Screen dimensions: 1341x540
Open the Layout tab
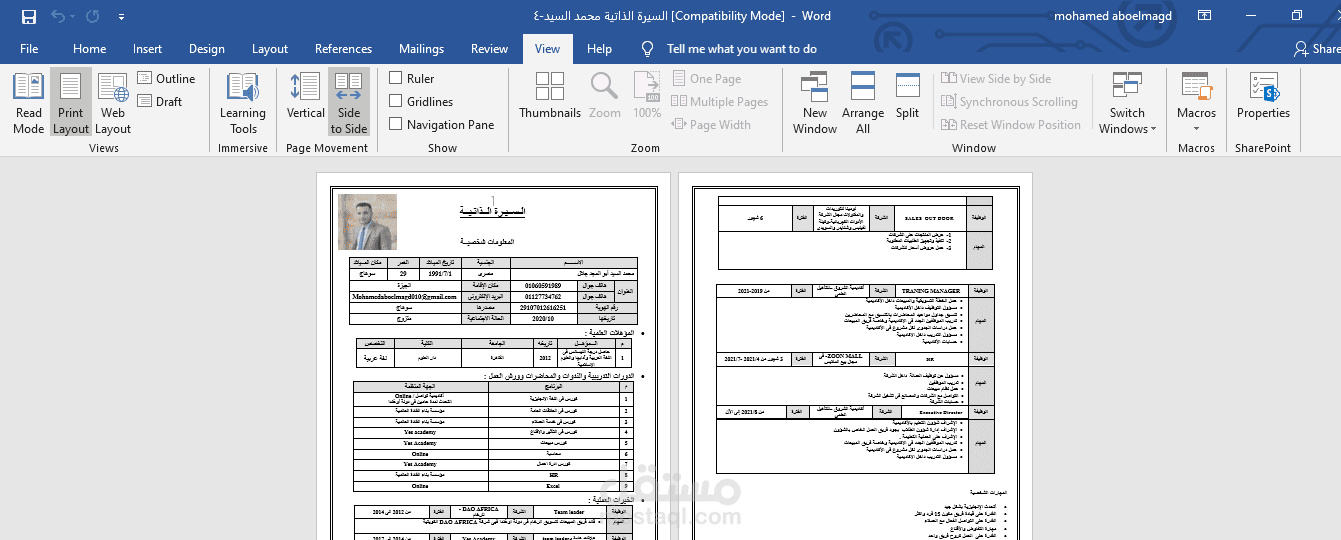(270, 49)
